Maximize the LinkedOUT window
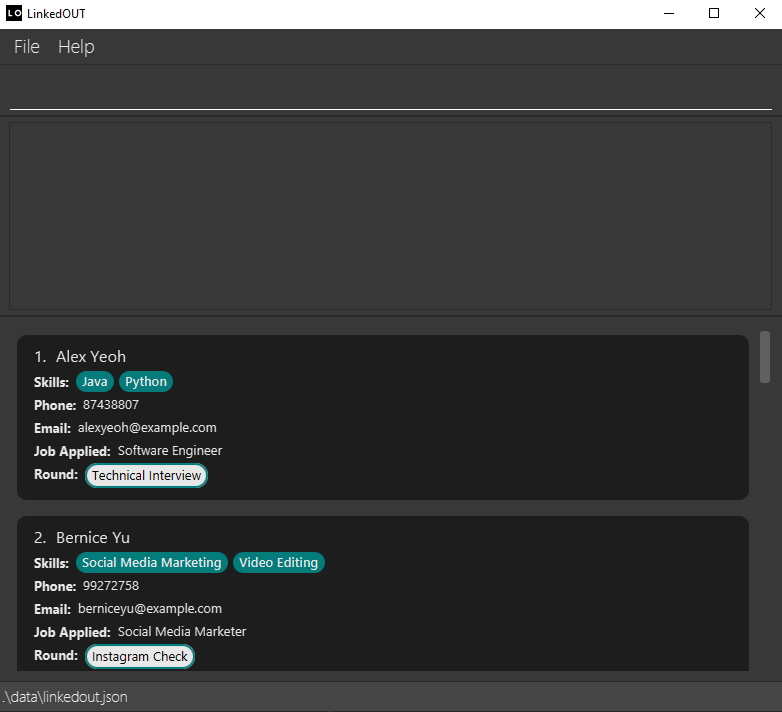The image size is (782, 712). tap(713, 13)
